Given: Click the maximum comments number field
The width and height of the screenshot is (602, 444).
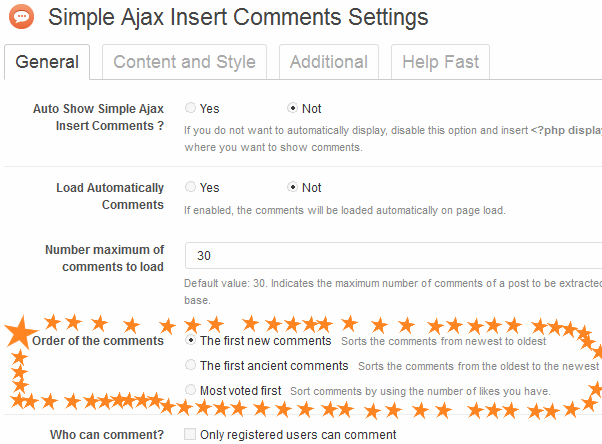Looking at the screenshot, I should [x=392, y=256].
